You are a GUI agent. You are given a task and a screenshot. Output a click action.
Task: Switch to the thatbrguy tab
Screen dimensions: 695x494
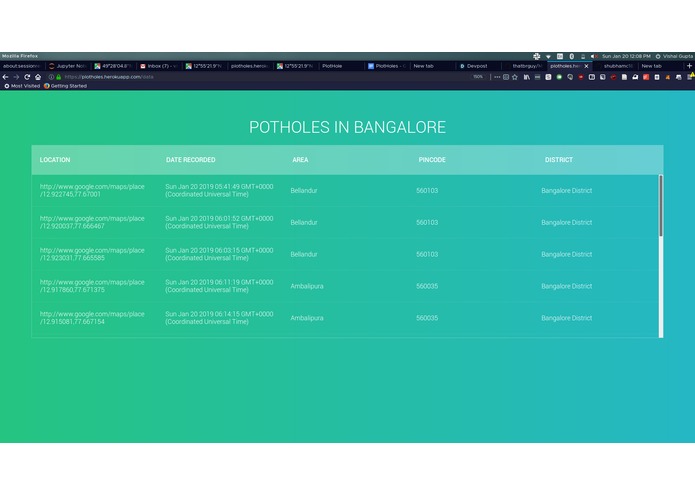coord(524,66)
